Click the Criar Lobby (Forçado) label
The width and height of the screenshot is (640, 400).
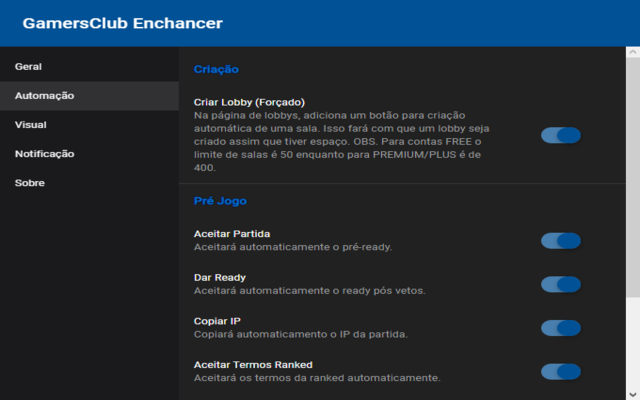249,102
